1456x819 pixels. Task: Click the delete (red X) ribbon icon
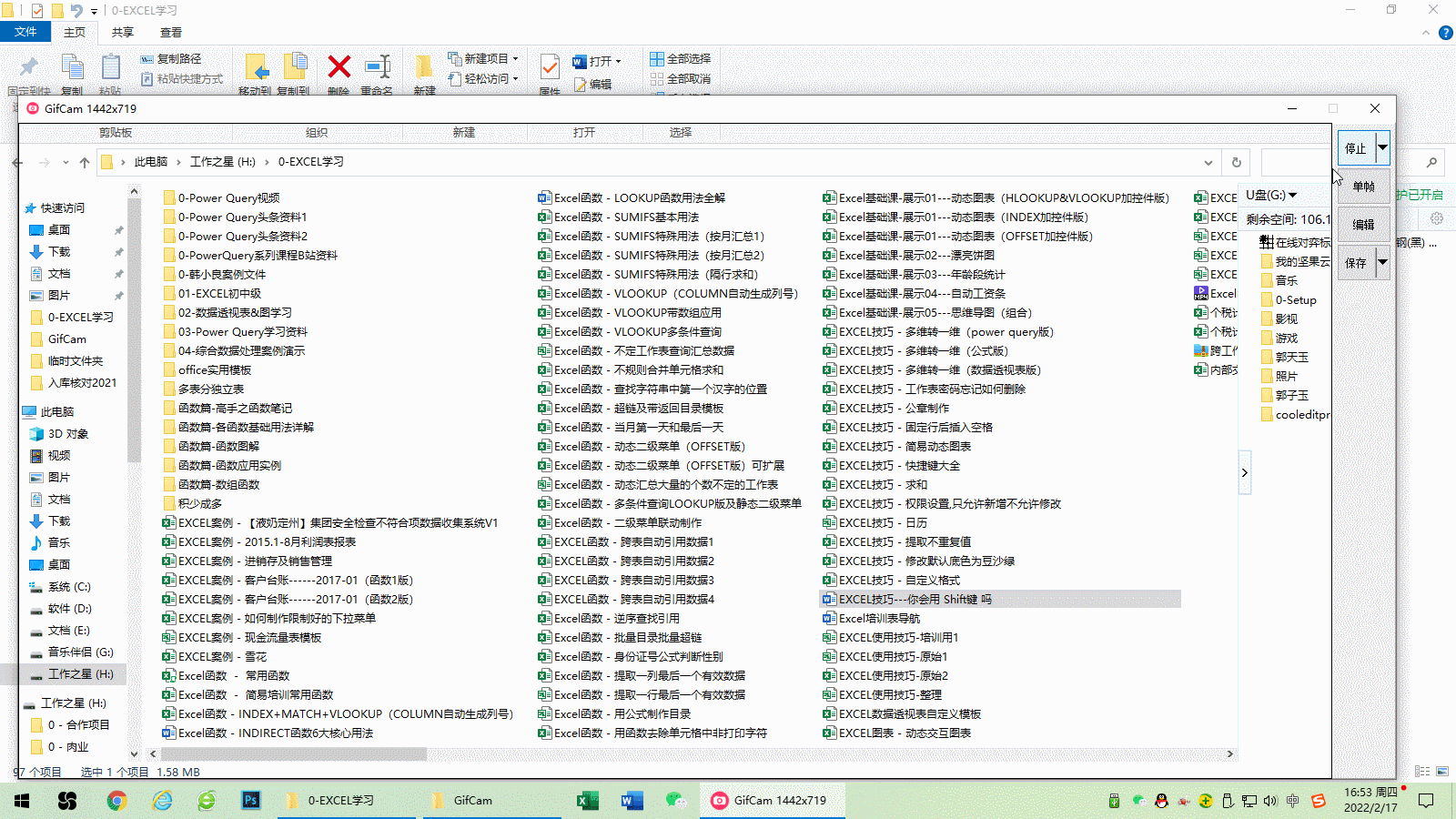pos(339,66)
